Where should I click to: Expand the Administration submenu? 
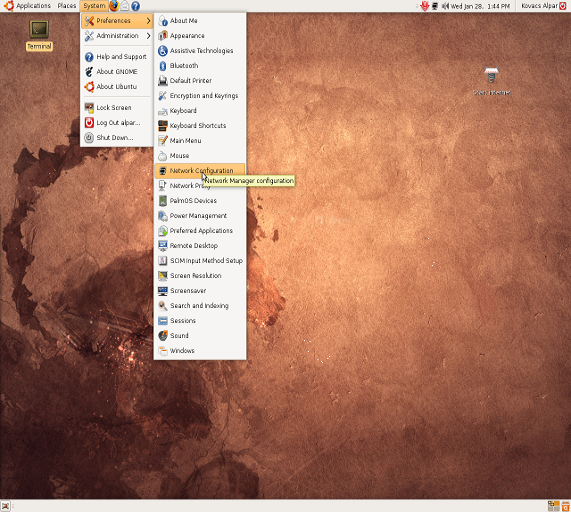point(117,36)
